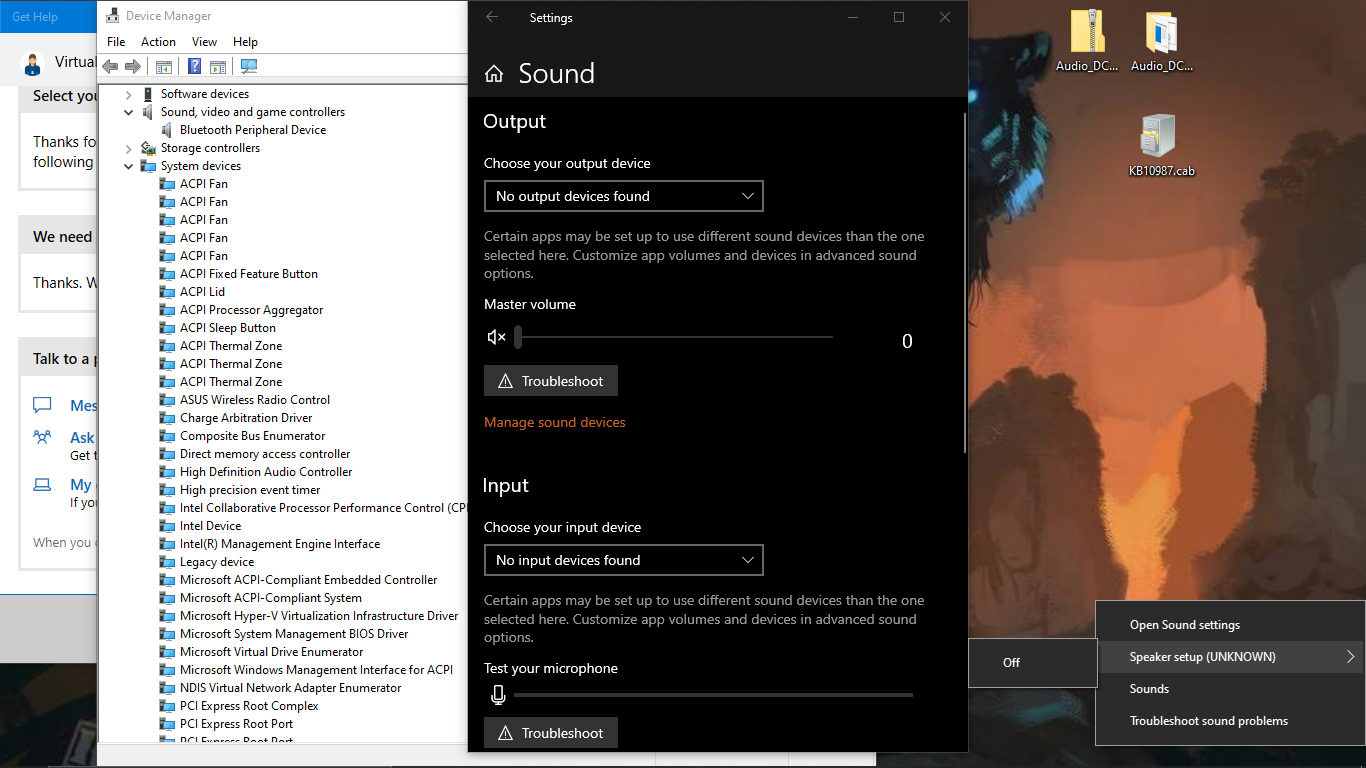The image size is (1366, 768).
Task: Click the Back arrow in Device Manager toolbar
Action: (x=110, y=67)
